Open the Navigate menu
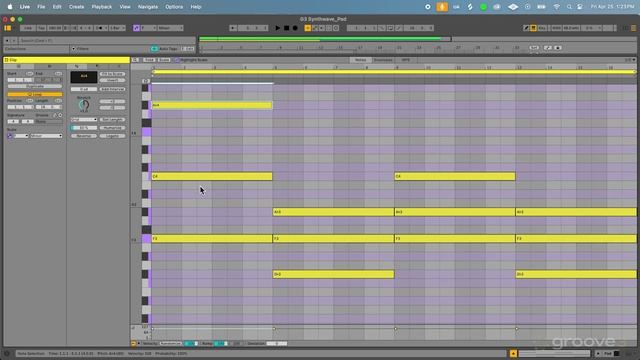The image size is (640, 360). pyautogui.click(x=147, y=7)
